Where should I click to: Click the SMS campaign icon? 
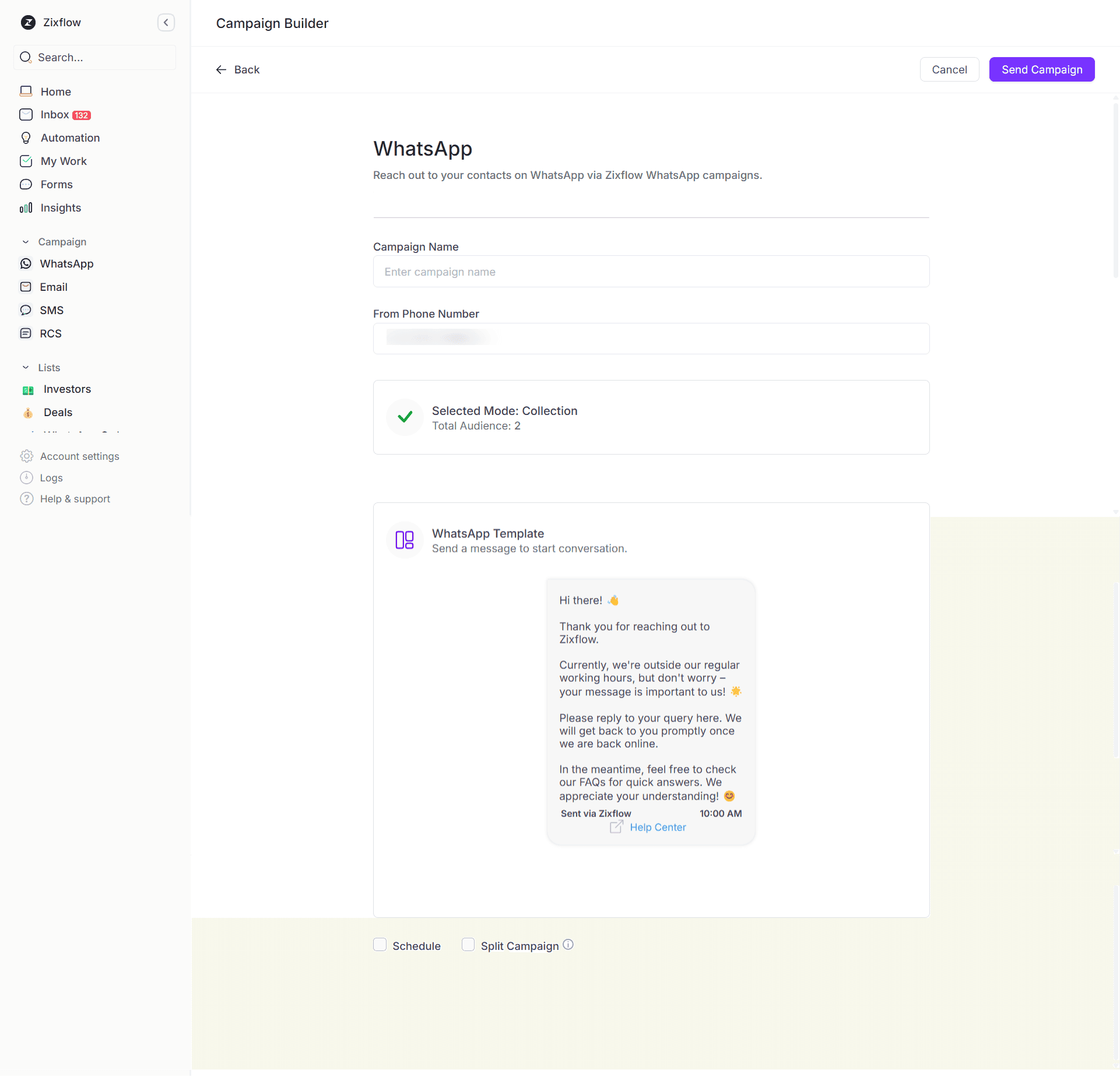(26, 310)
